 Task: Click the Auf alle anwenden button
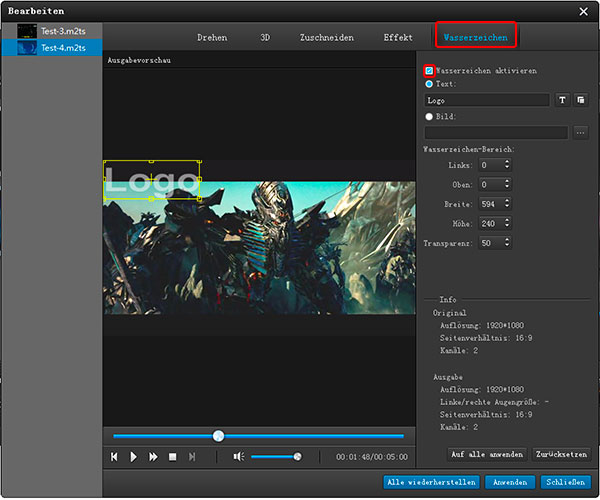coord(487,454)
